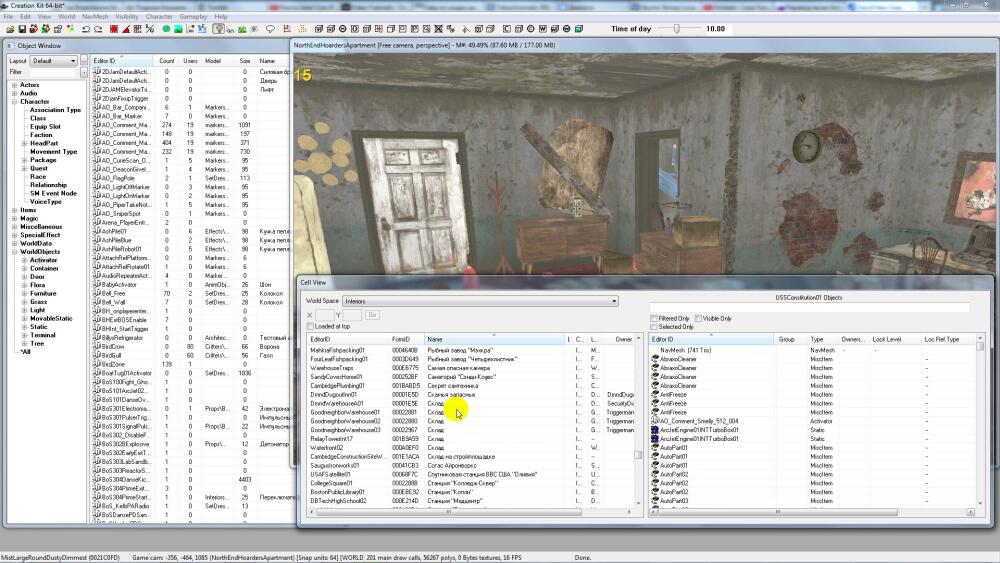Select the BostonPublicLibrary01 cell row

coord(472,492)
